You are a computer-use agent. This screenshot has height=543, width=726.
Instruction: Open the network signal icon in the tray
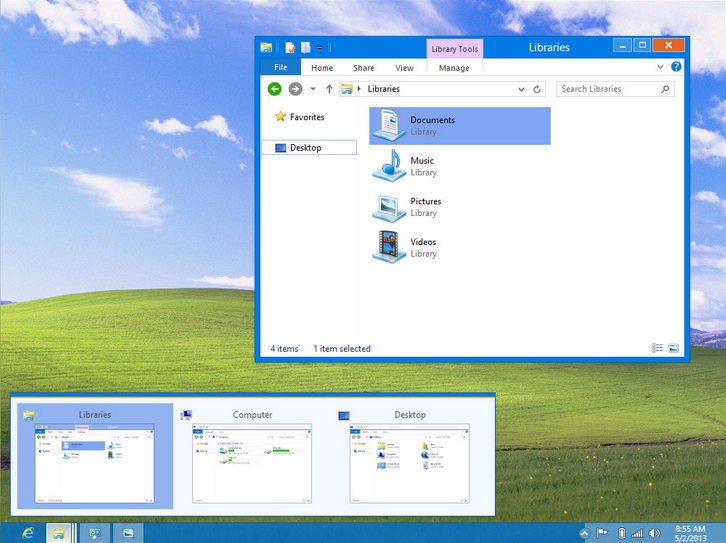[x=638, y=533]
